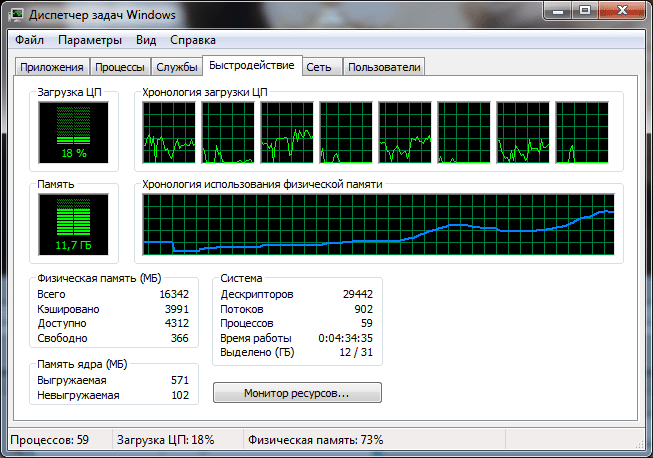Viewport: 653px width, 458px height.
Task: Click the Свободно value 366
Action: pos(179,338)
